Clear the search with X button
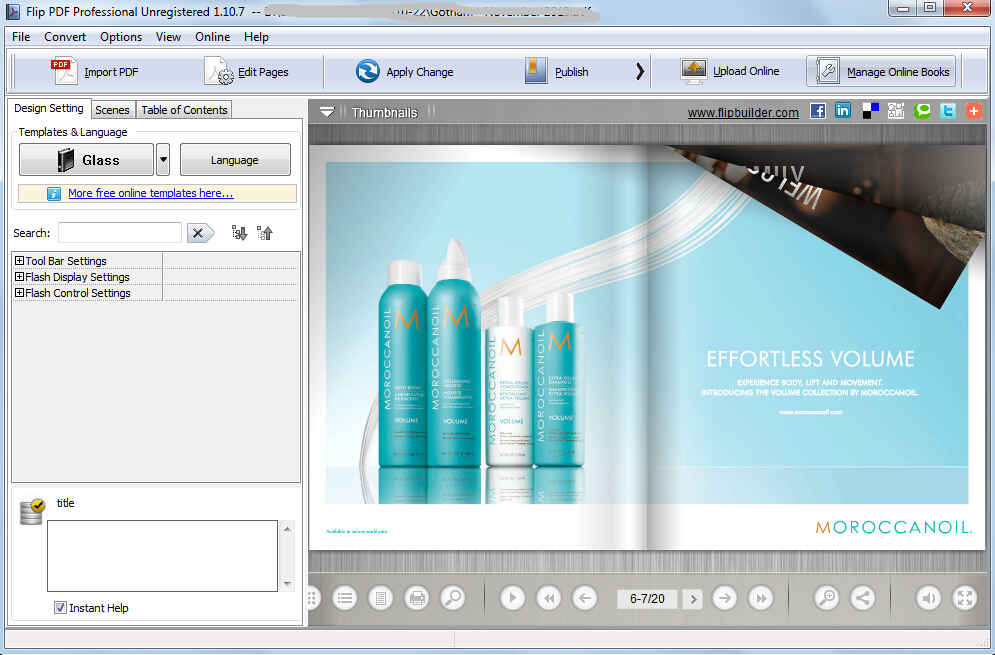 click(x=199, y=233)
